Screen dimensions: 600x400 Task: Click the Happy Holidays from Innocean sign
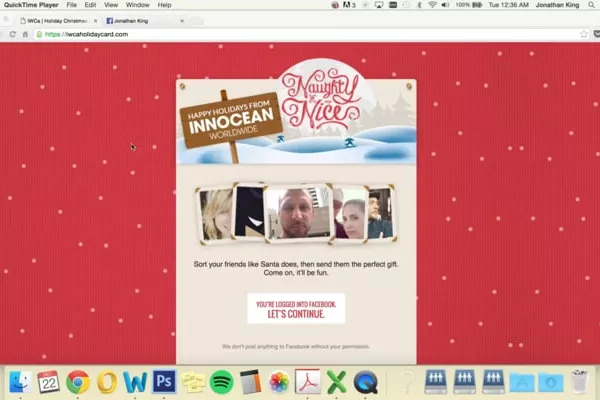232,120
